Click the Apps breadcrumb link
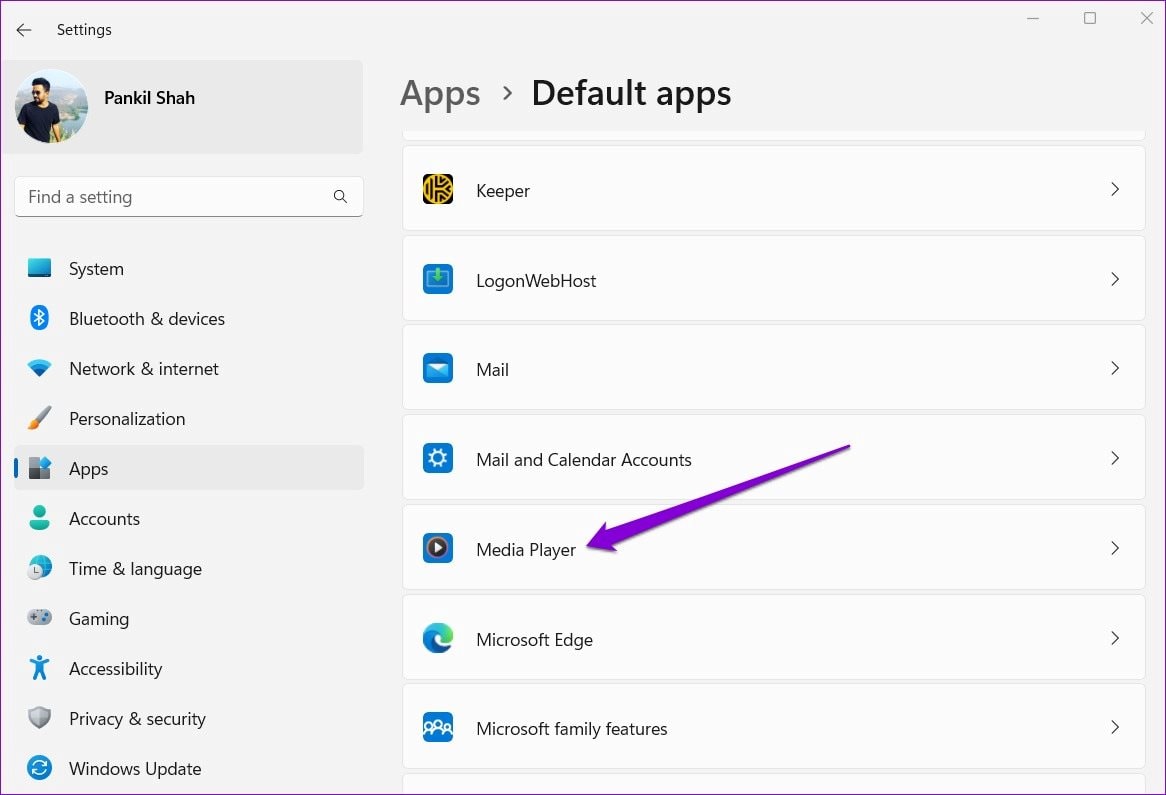The width and height of the screenshot is (1166, 795). point(440,94)
